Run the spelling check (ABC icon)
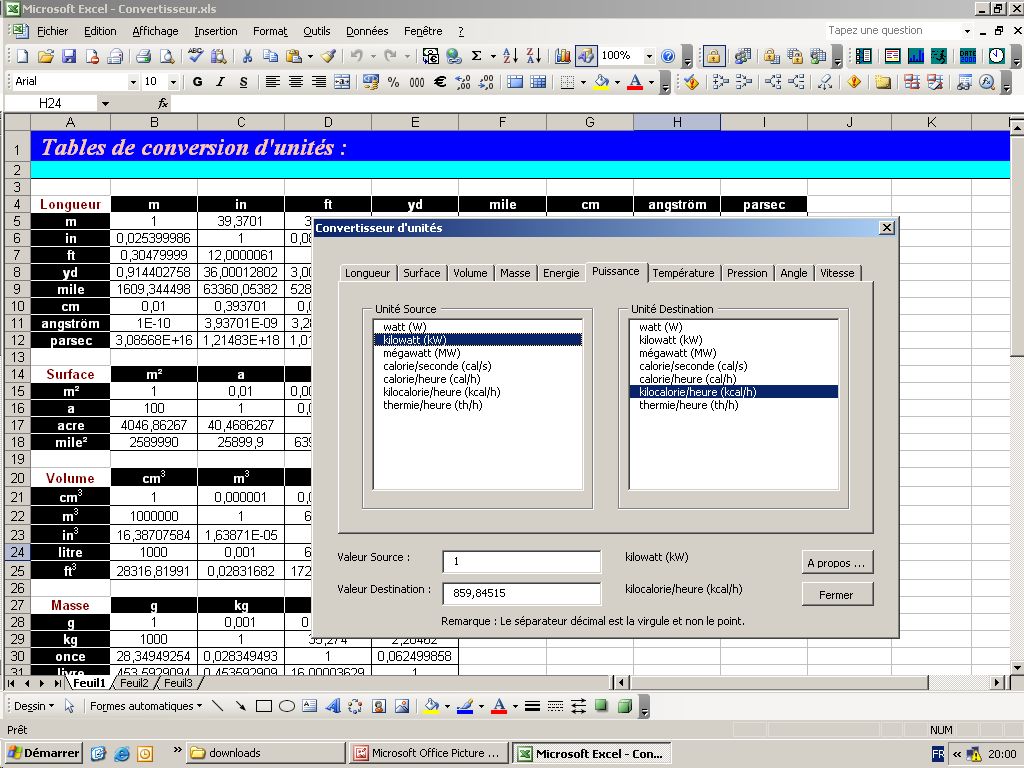Screen dimensions: 1024x768 [x=195, y=56]
